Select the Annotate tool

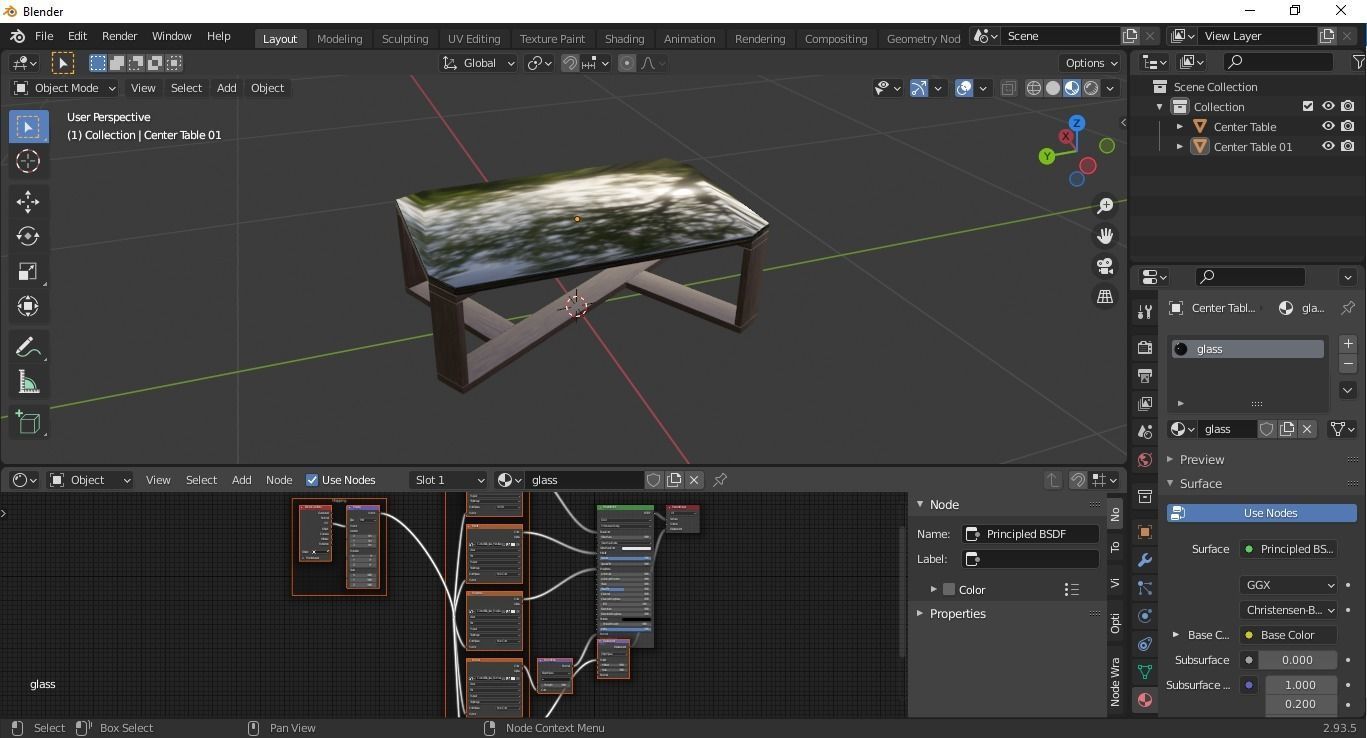coord(28,347)
